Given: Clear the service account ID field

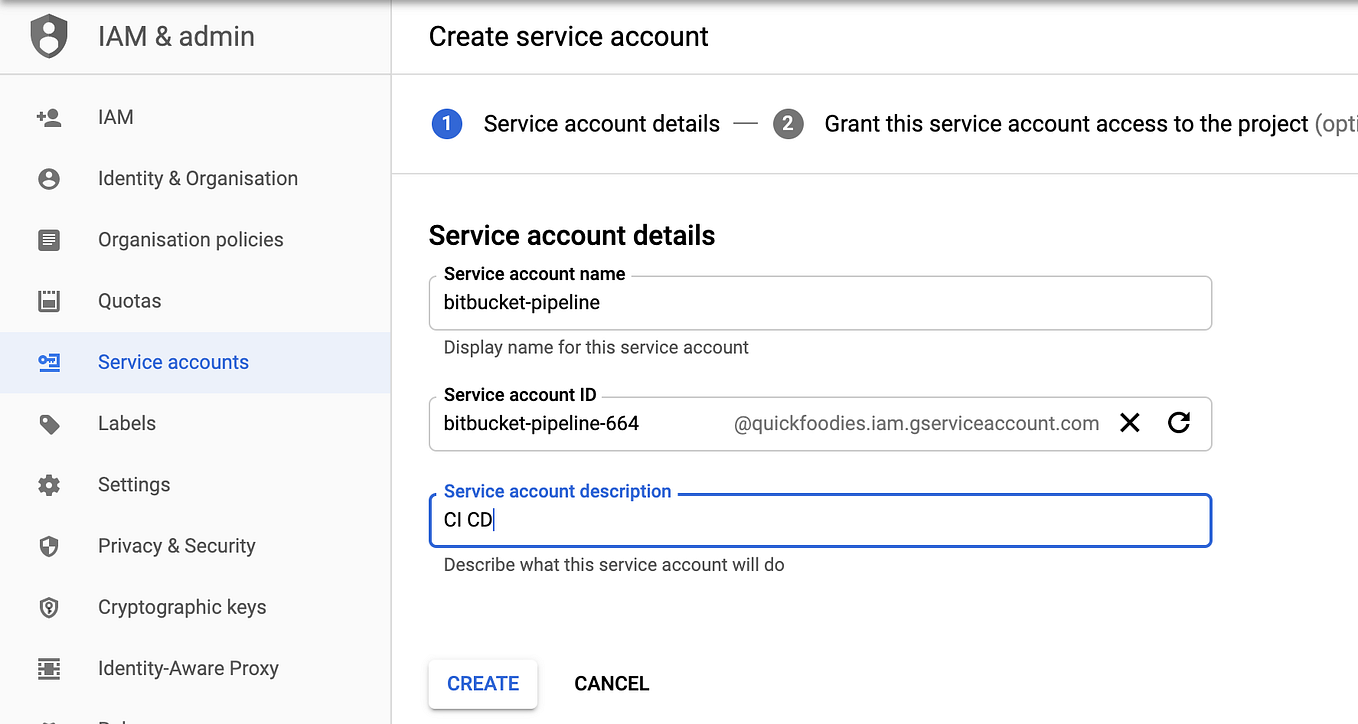Looking at the screenshot, I should point(1130,423).
